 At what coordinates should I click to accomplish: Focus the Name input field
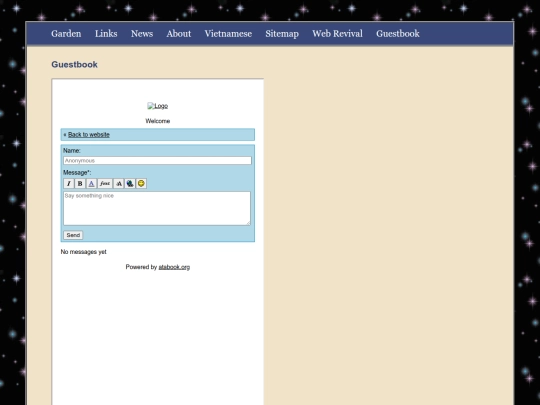(x=157, y=160)
